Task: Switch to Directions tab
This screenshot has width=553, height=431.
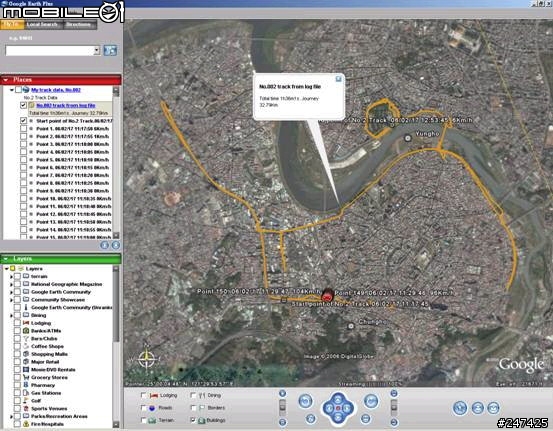Action: click(79, 24)
